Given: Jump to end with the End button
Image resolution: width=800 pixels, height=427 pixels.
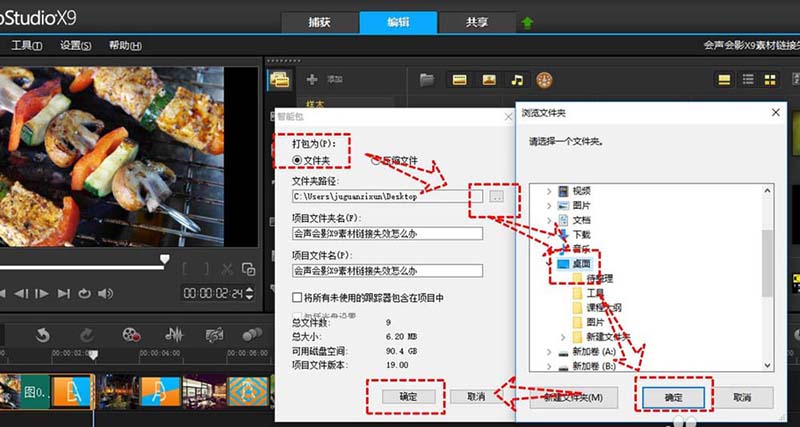Looking at the screenshot, I should click(64, 294).
